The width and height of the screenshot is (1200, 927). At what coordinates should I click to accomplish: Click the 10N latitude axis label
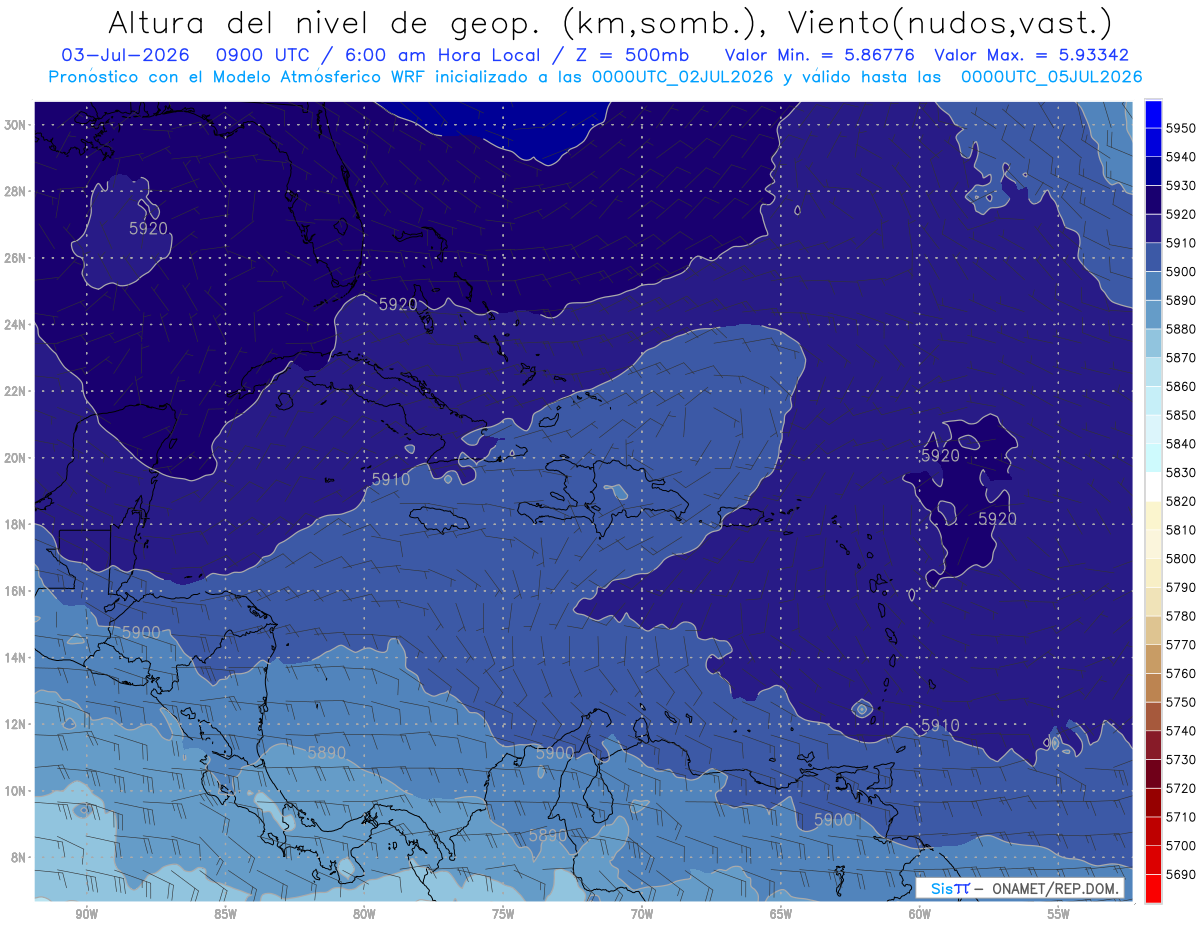(x=15, y=791)
